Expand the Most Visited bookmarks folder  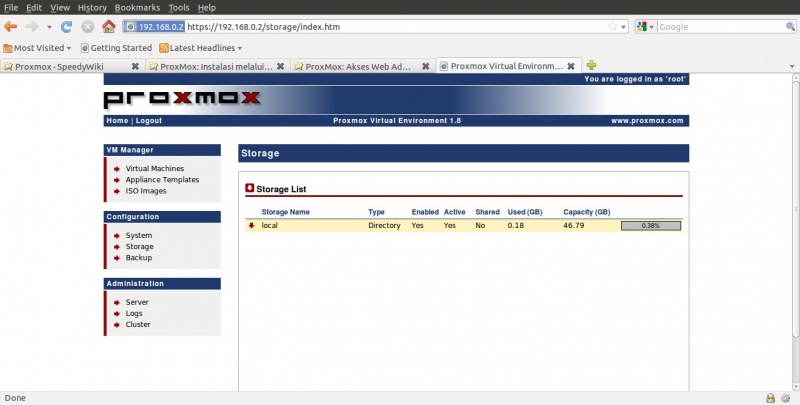37,48
